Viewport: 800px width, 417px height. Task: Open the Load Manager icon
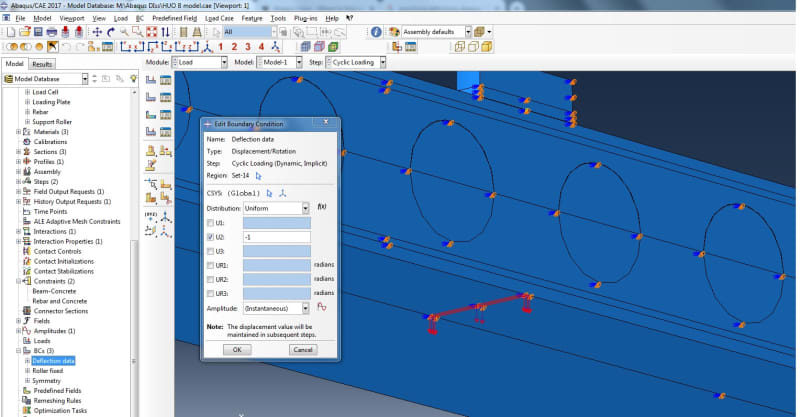165,80
